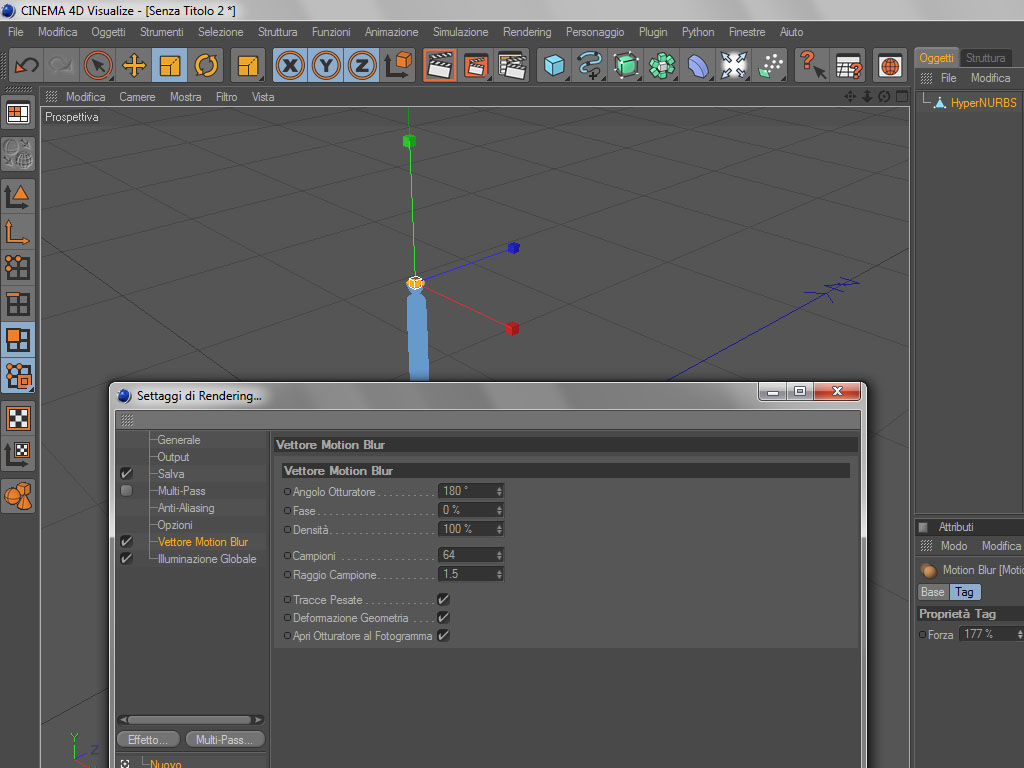Toggle the X axis lock
The image size is (1024, 768).
[x=290, y=65]
